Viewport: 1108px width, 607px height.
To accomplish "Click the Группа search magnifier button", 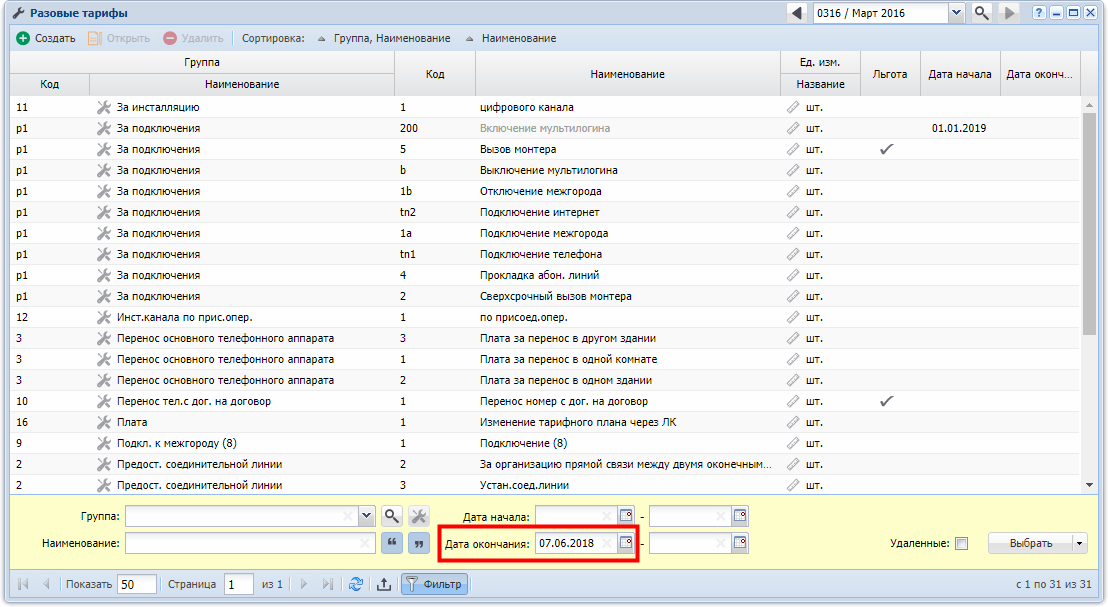I will pos(391,516).
